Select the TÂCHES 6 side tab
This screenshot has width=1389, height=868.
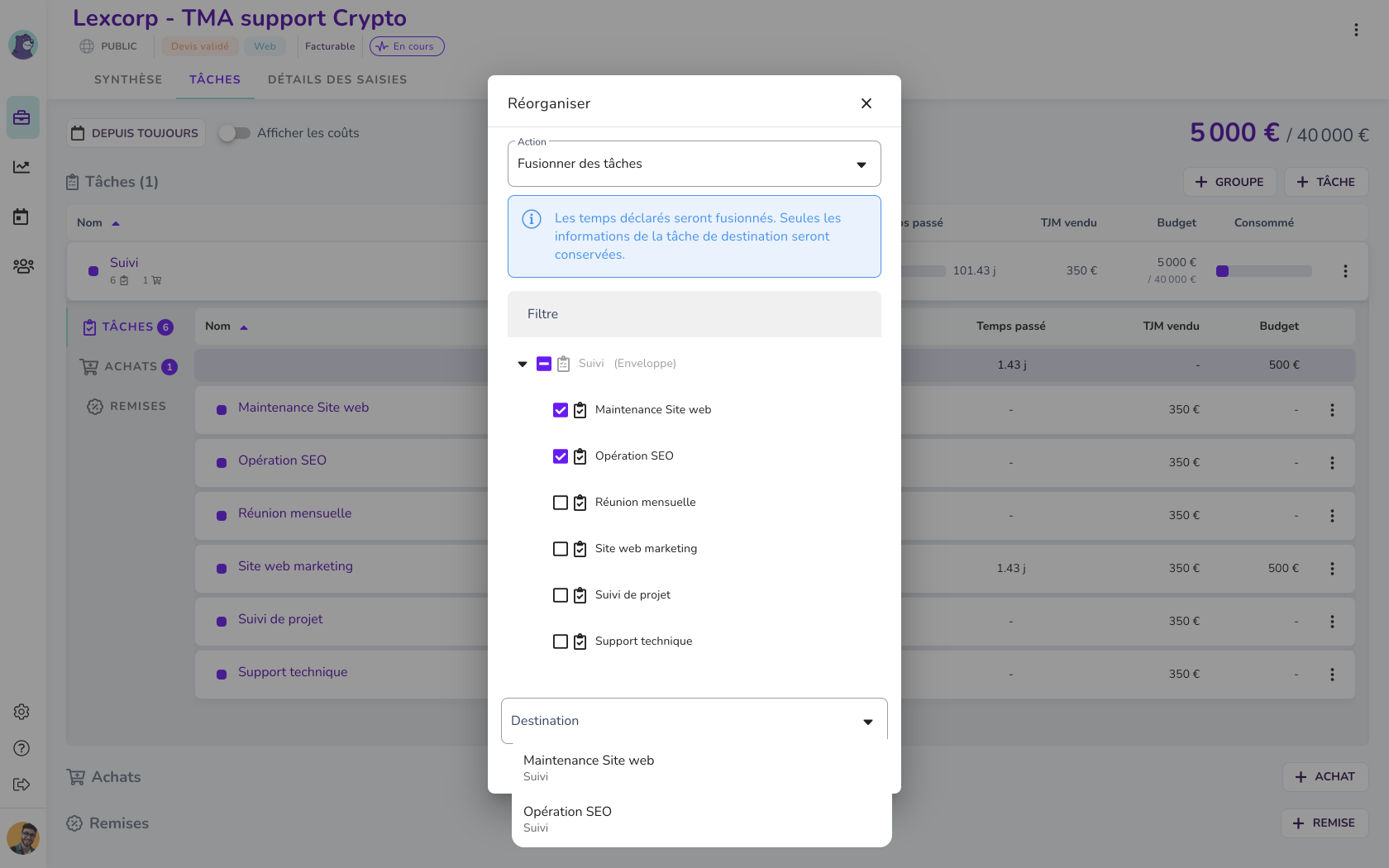[129, 327]
